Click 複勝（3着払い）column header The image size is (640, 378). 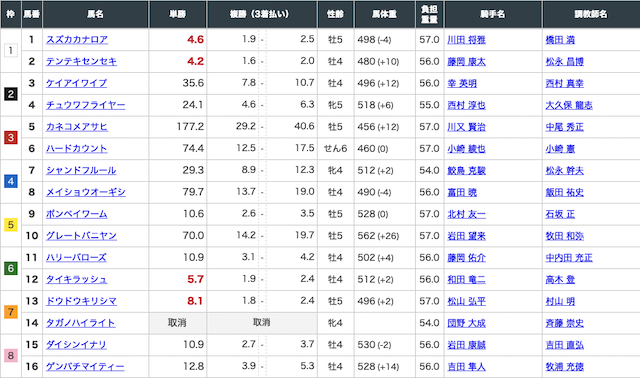[262, 14]
